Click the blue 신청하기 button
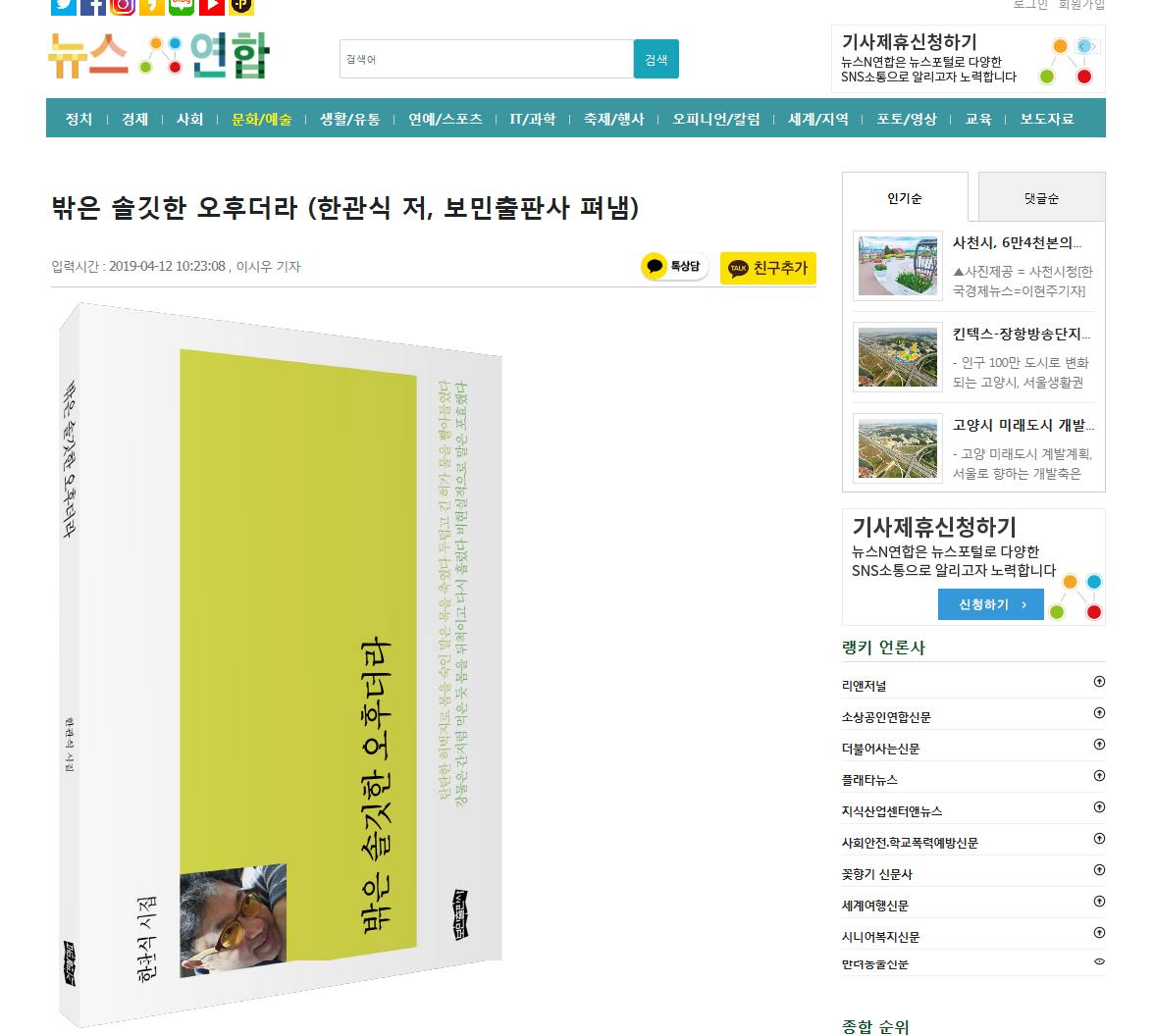This screenshot has height=1036, width=1155. click(991, 604)
